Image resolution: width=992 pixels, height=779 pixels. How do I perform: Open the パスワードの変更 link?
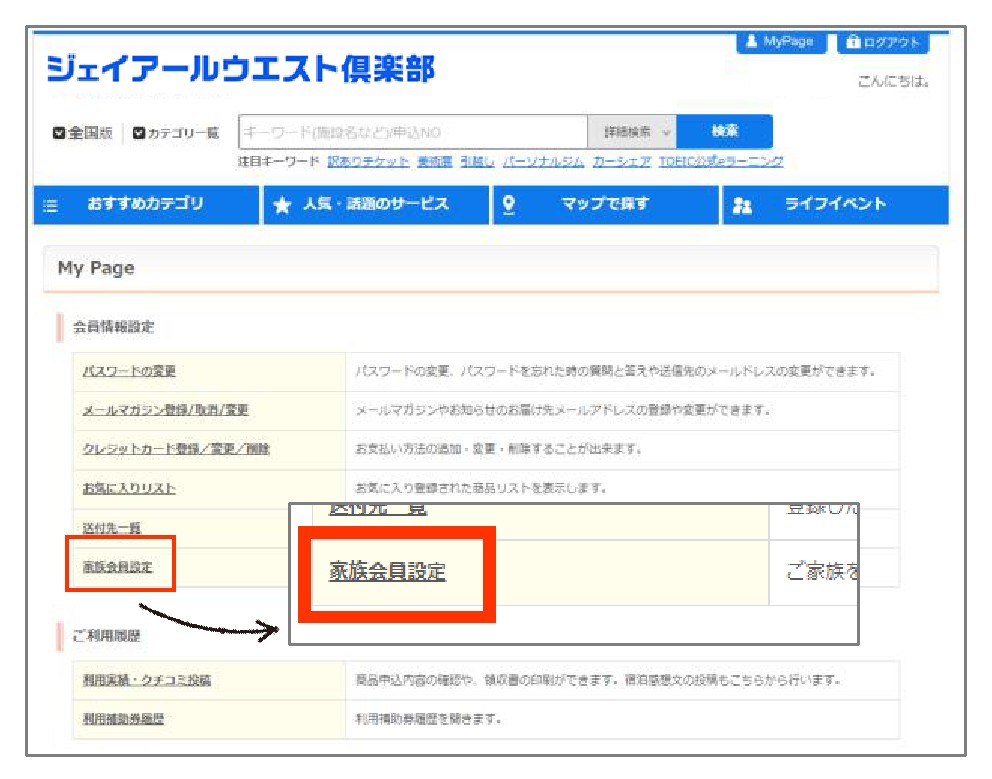[x=129, y=371]
